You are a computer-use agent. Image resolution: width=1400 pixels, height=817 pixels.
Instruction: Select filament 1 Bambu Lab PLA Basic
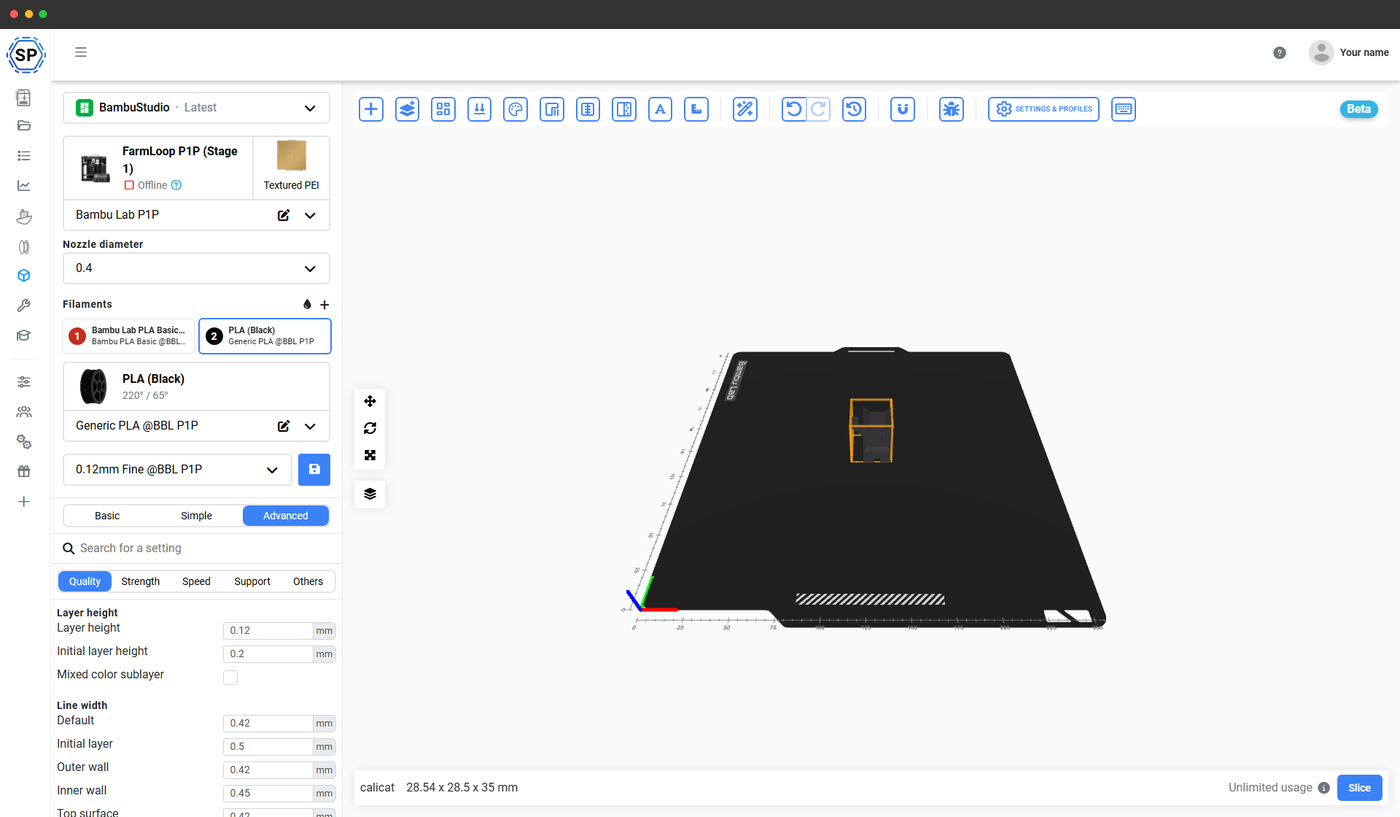pyautogui.click(x=129, y=336)
